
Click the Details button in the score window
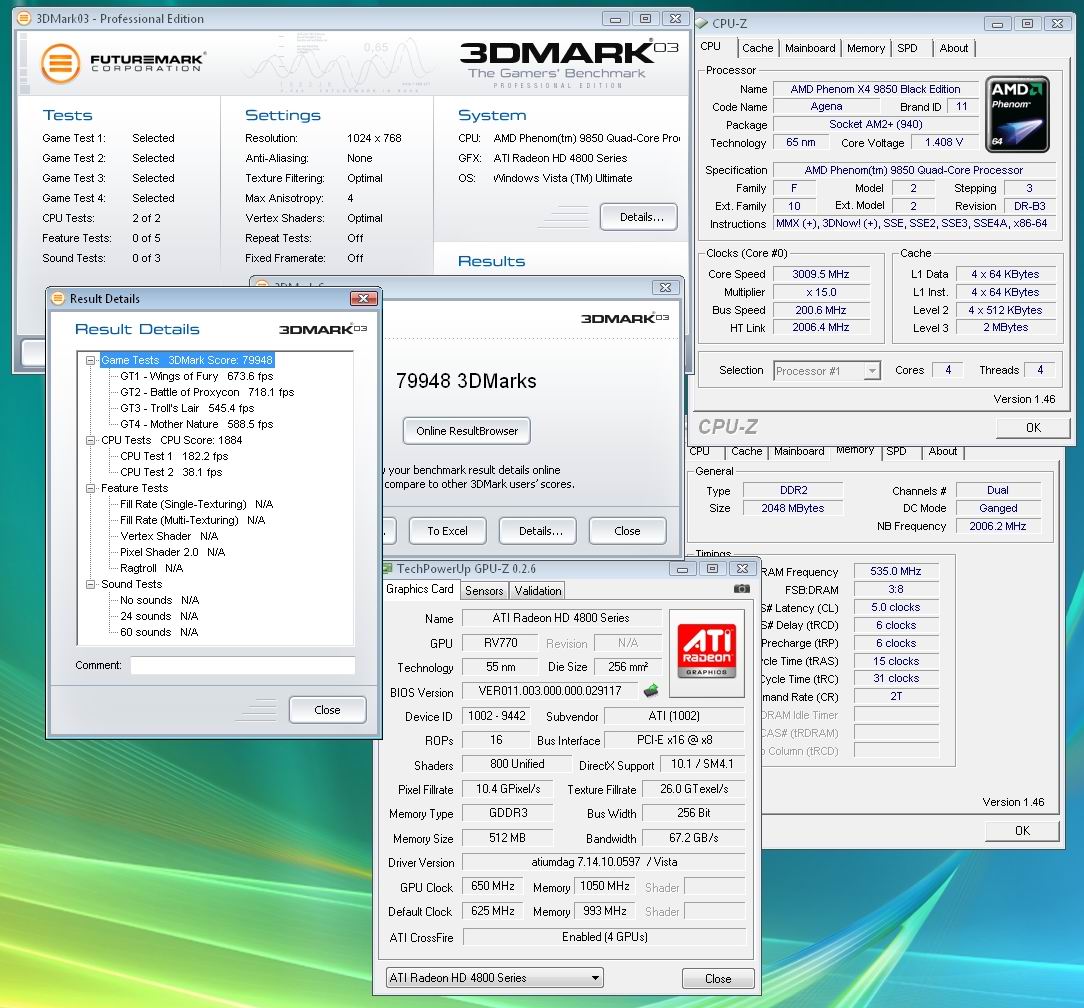click(538, 531)
